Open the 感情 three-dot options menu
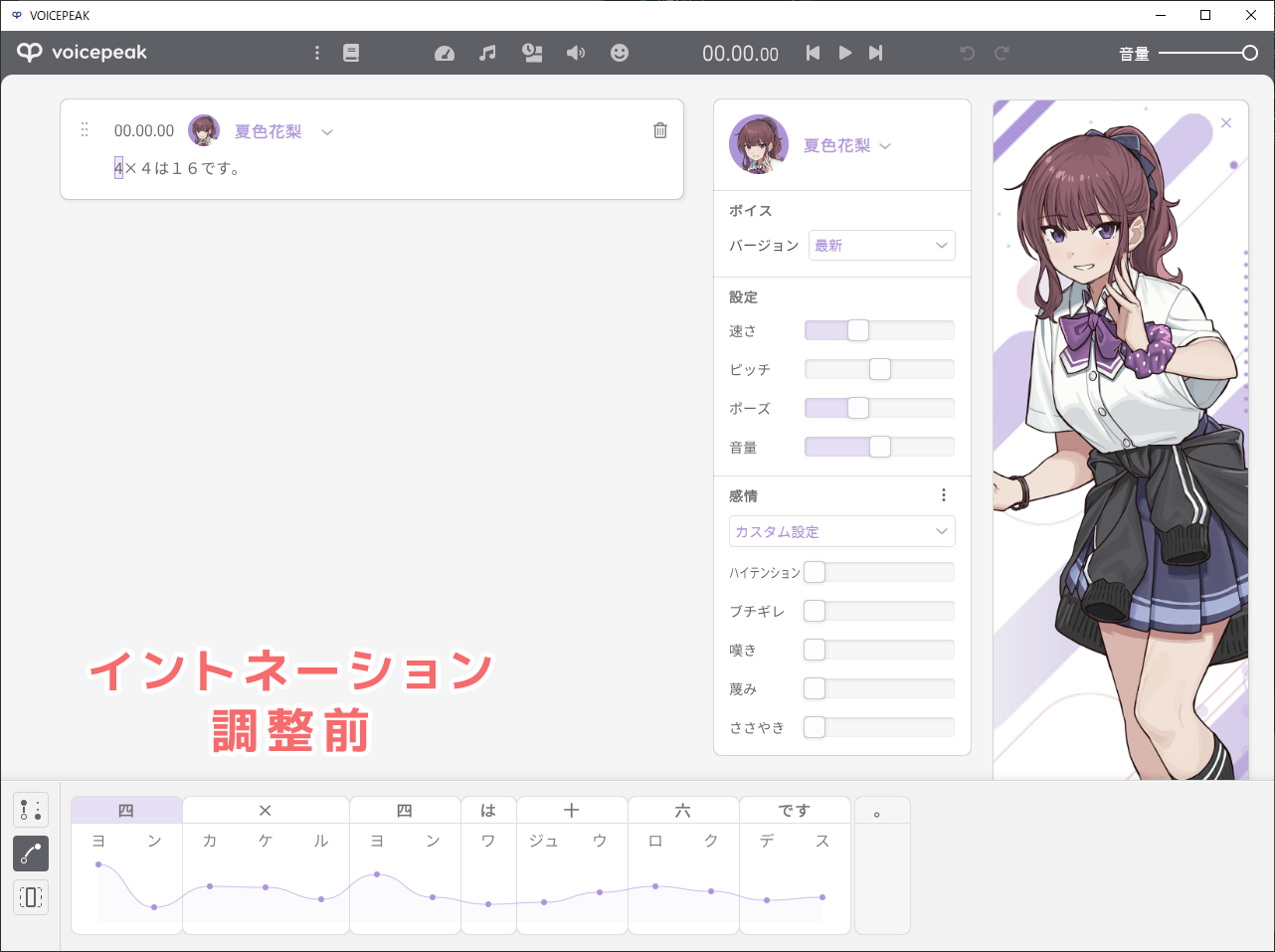The height and width of the screenshot is (952, 1275). pos(944,495)
